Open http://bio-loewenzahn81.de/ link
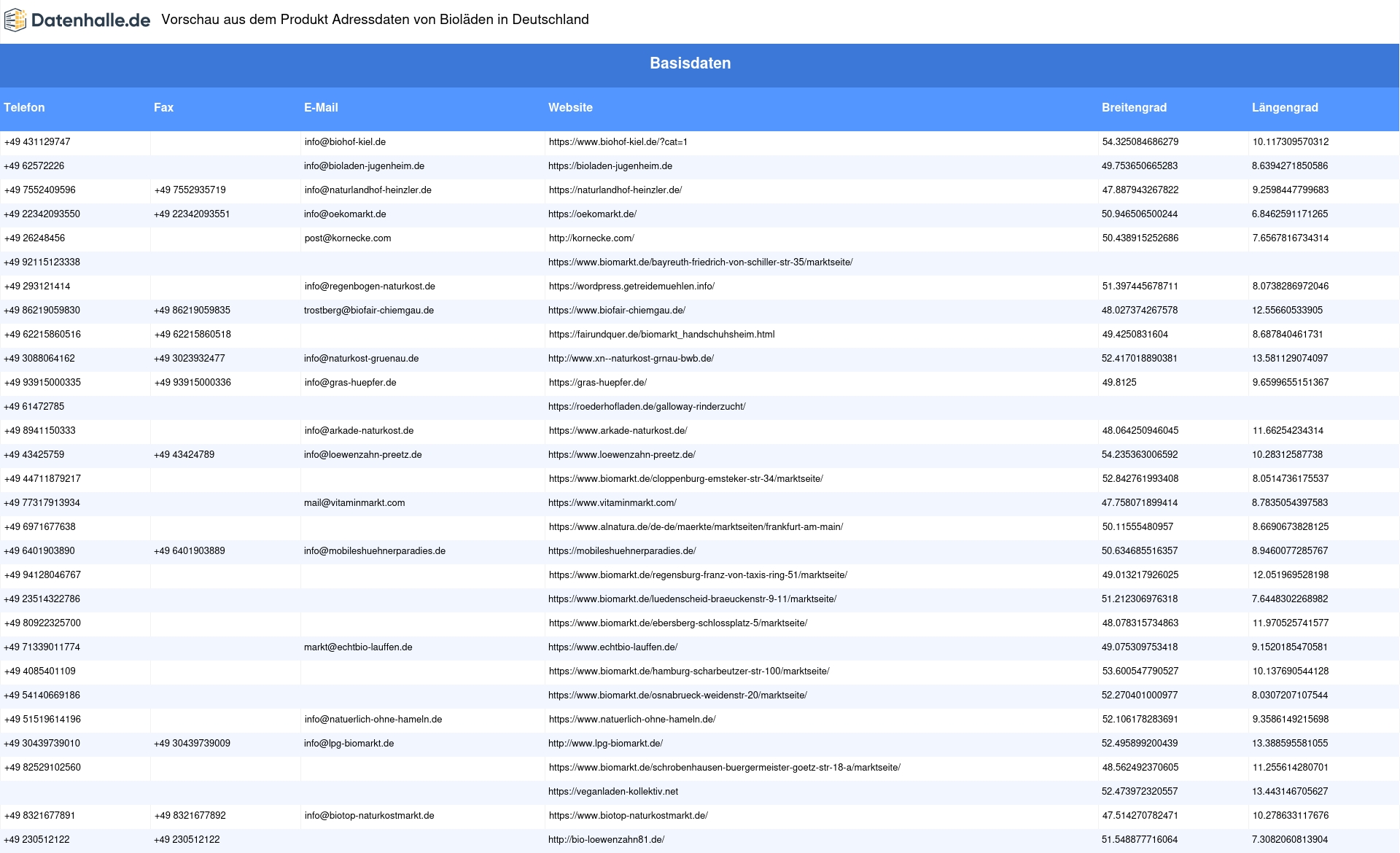 click(606, 840)
